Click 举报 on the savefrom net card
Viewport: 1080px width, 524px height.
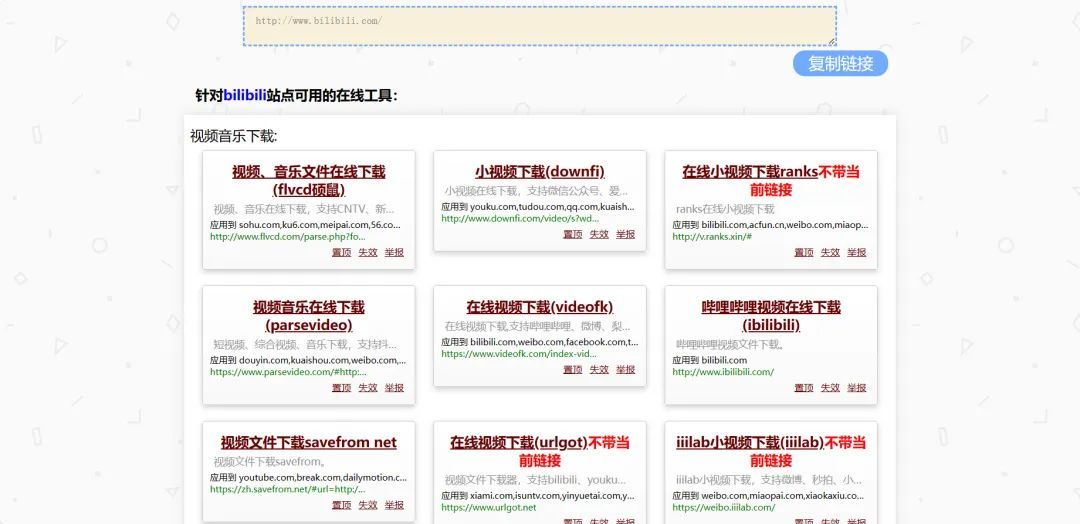coord(395,505)
